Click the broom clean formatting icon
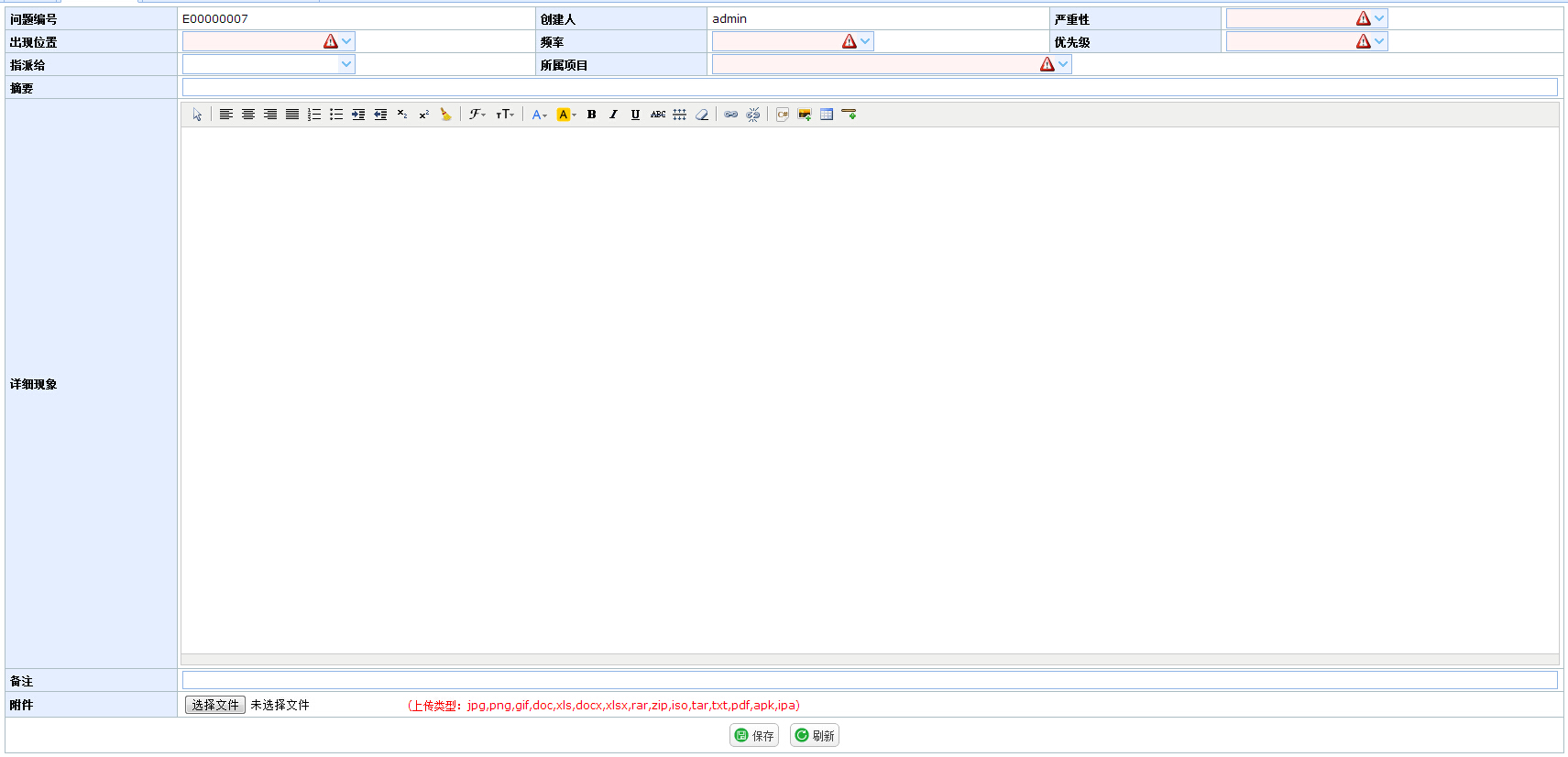1568x757 pixels. [445, 115]
